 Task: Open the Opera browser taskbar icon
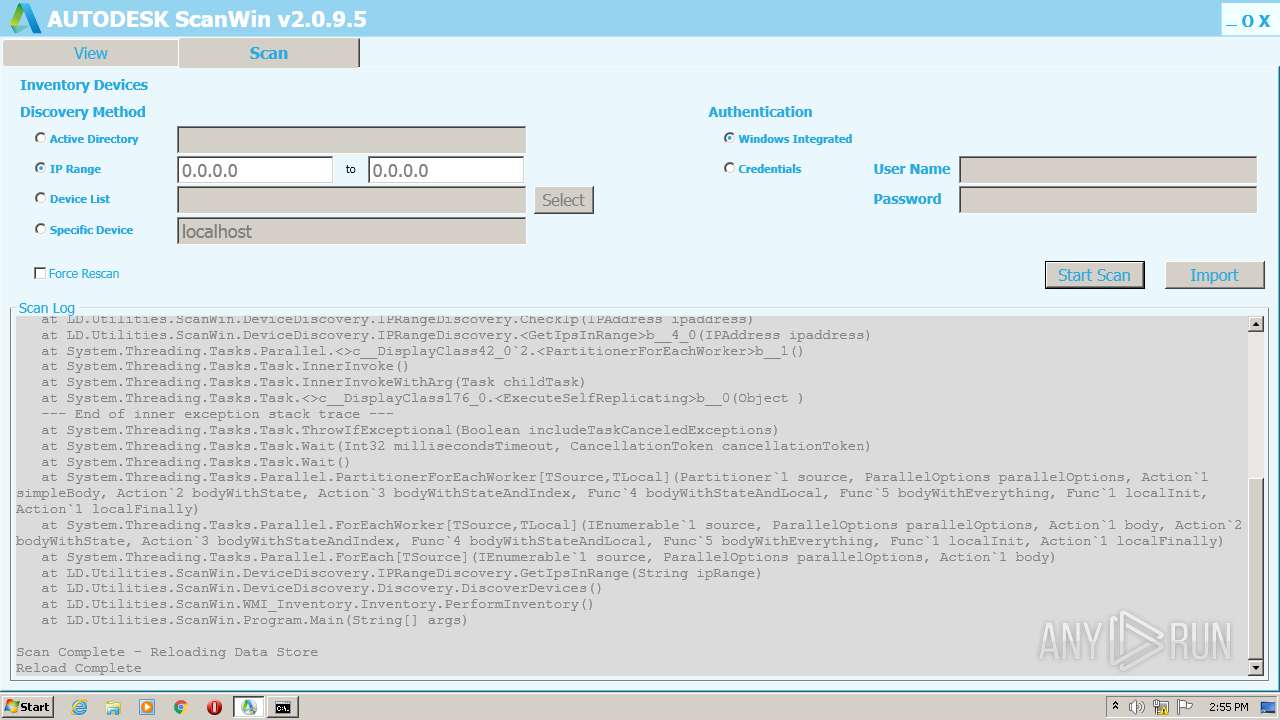click(215, 707)
